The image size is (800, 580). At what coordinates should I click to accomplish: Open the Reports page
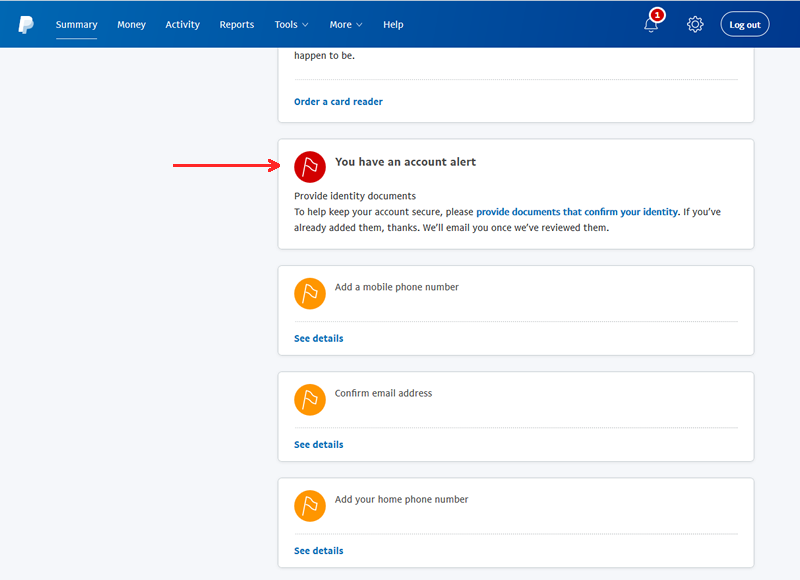click(x=237, y=24)
